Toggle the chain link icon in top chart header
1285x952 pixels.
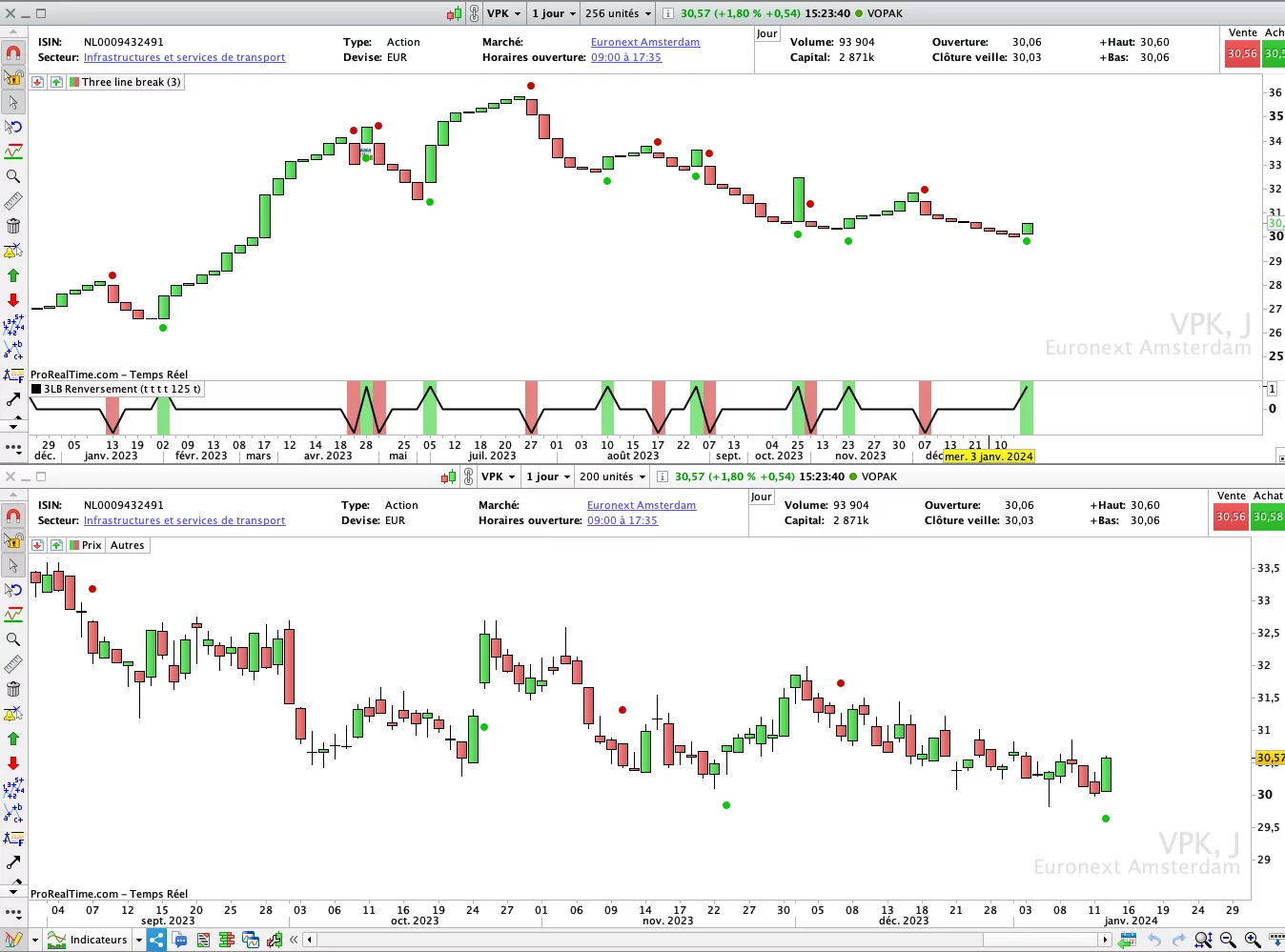click(474, 13)
